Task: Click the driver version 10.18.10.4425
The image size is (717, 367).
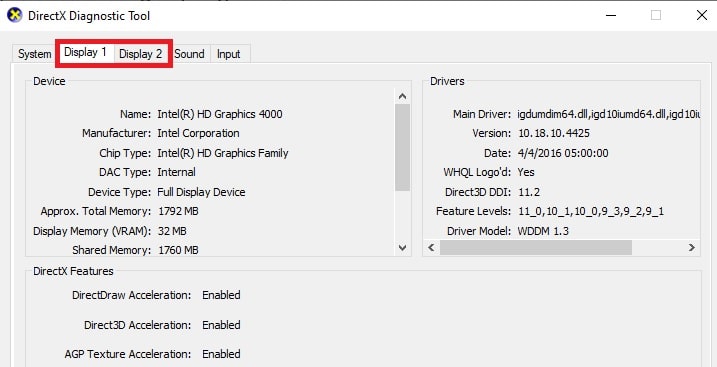Action: point(554,133)
